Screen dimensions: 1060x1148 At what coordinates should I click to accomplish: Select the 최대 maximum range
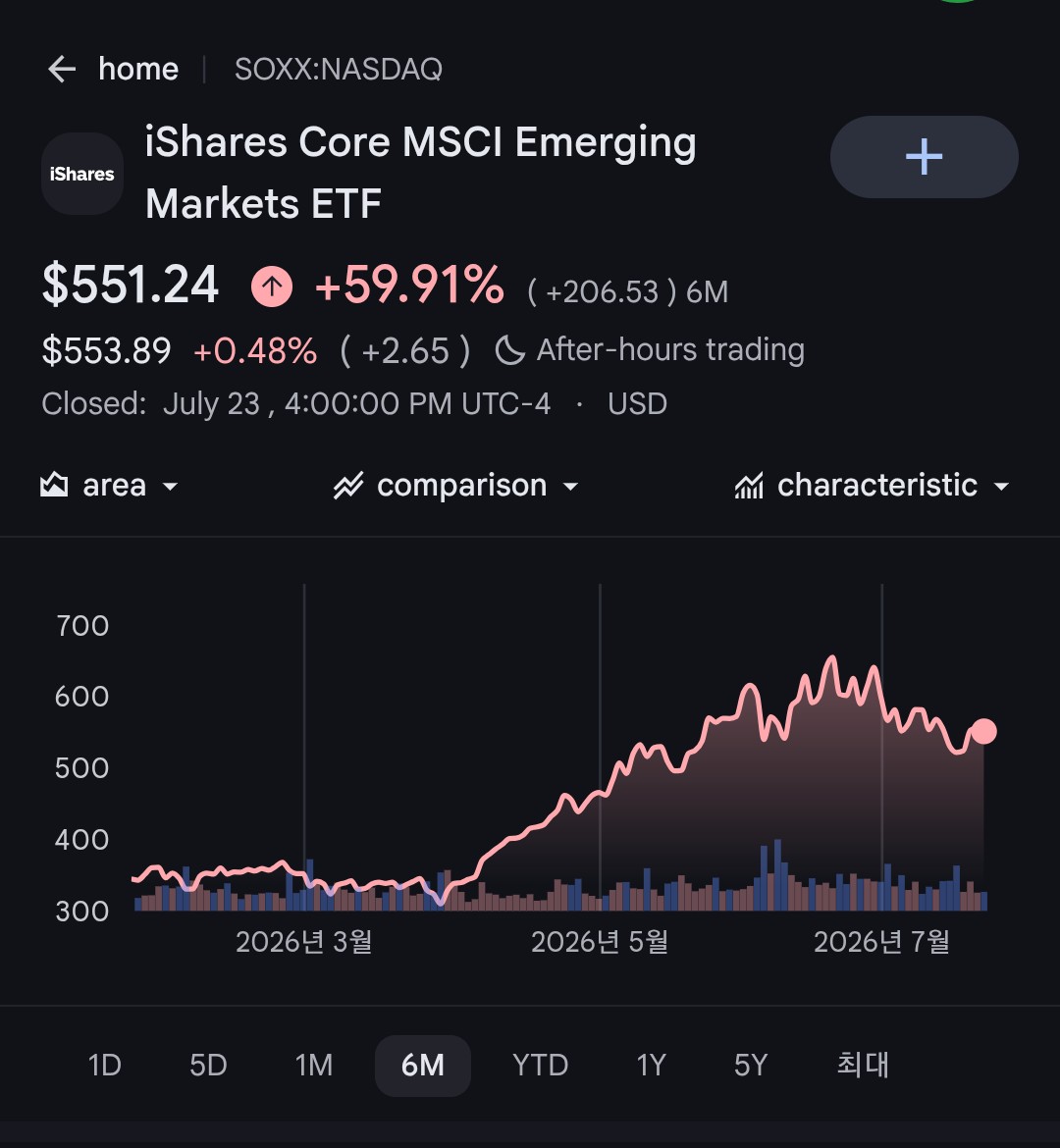(x=862, y=1066)
